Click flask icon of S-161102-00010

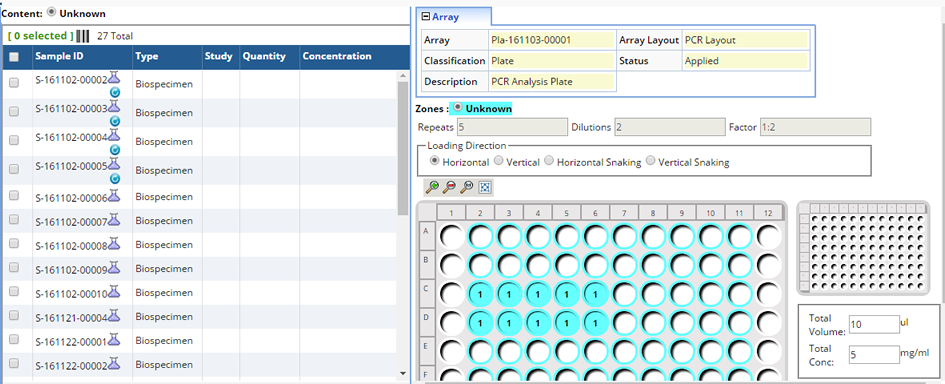tap(114, 291)
